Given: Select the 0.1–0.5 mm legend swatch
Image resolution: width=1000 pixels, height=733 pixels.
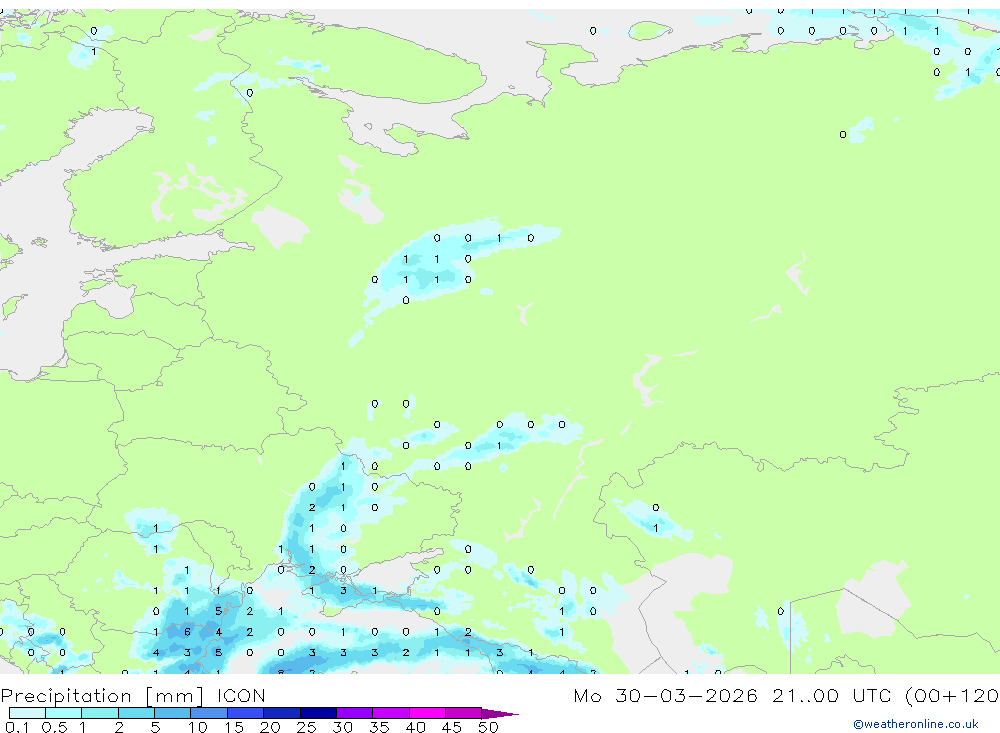Looking at the screenshot, I should point(27,713).
